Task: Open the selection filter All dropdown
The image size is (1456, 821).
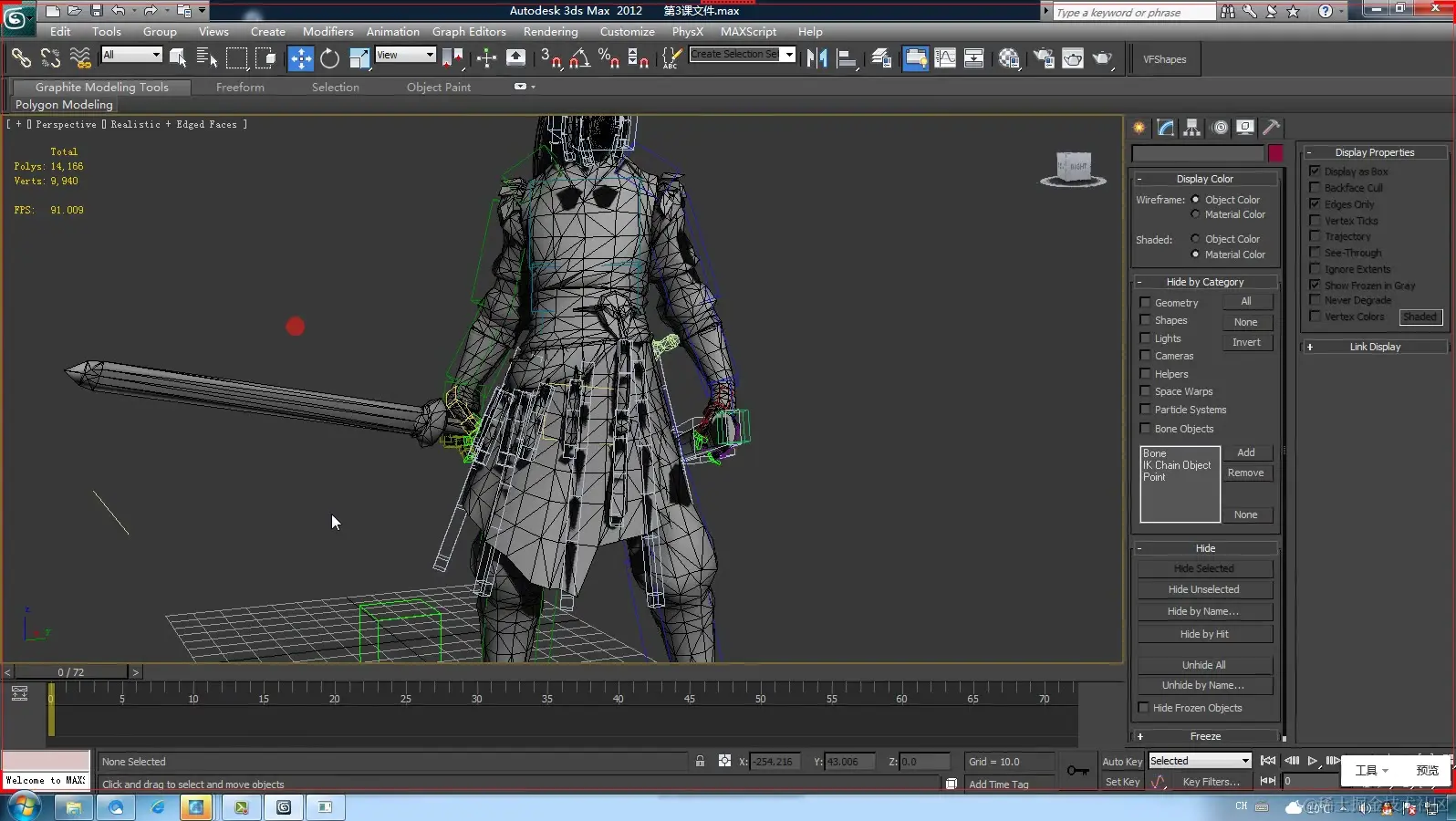Action: click(x=131, y=56)
